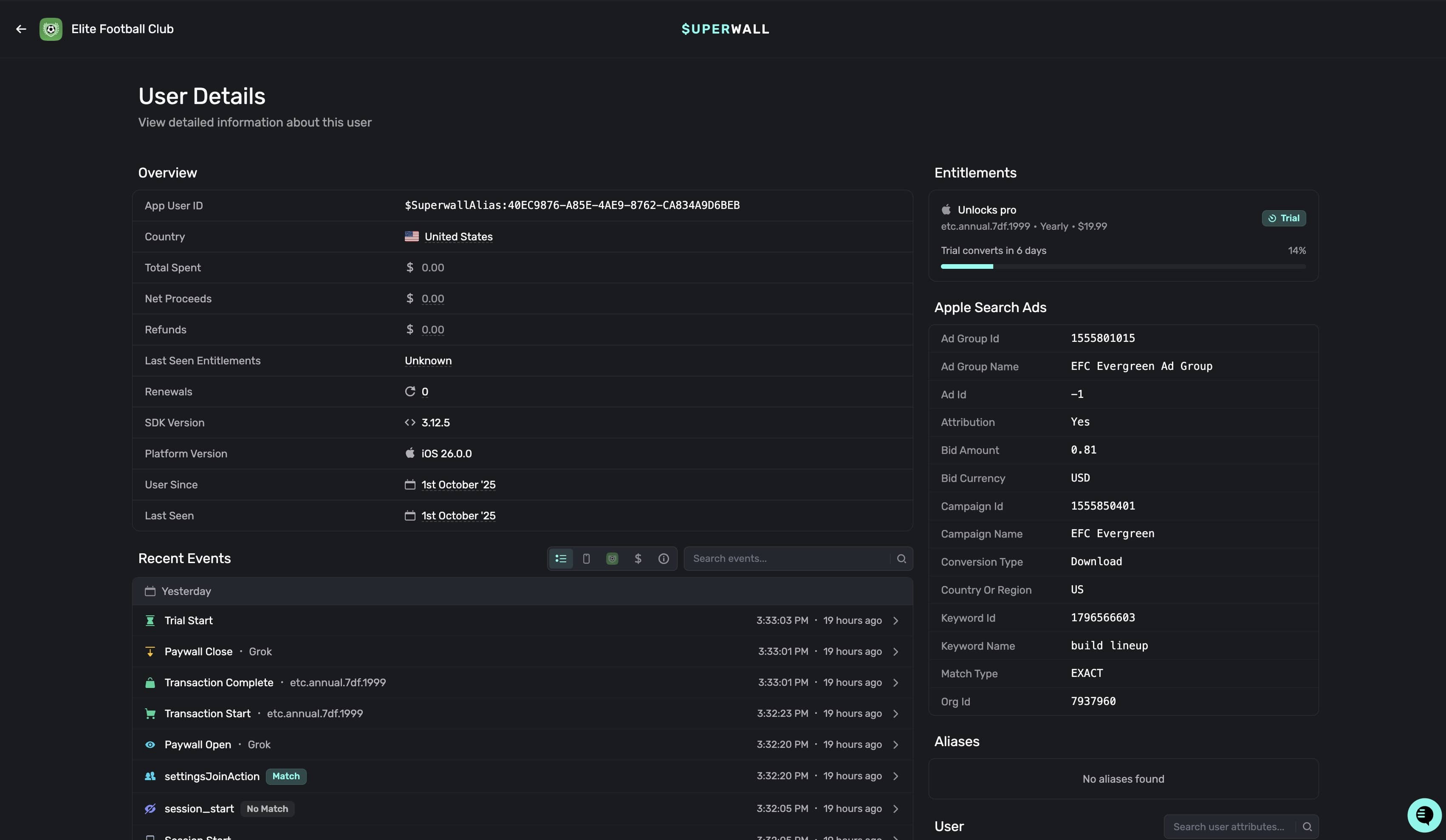This screenshot has height=840, width=1446.
Task: Click the back arrow icon
Action: [21, 29]
